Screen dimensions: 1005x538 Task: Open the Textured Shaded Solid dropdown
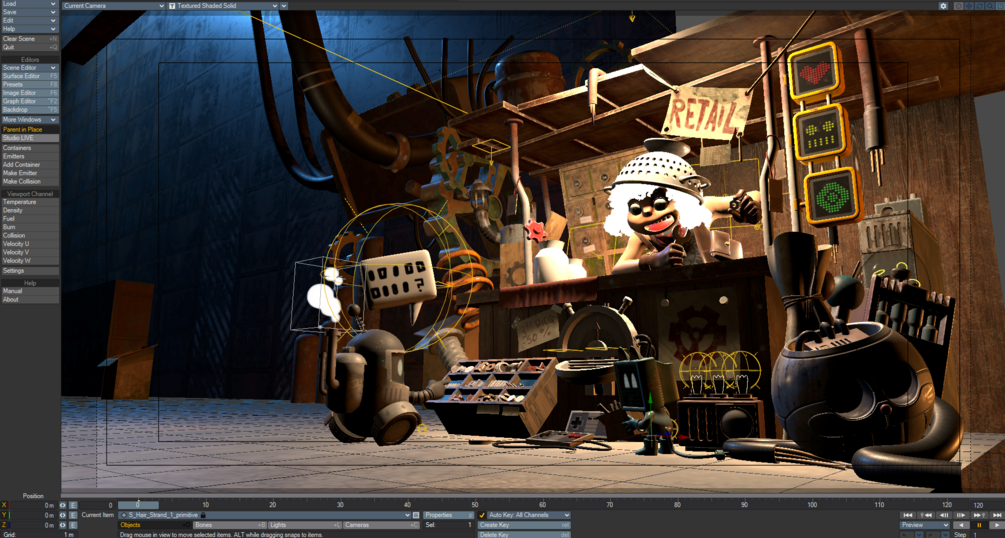click(x=223, y=6)
